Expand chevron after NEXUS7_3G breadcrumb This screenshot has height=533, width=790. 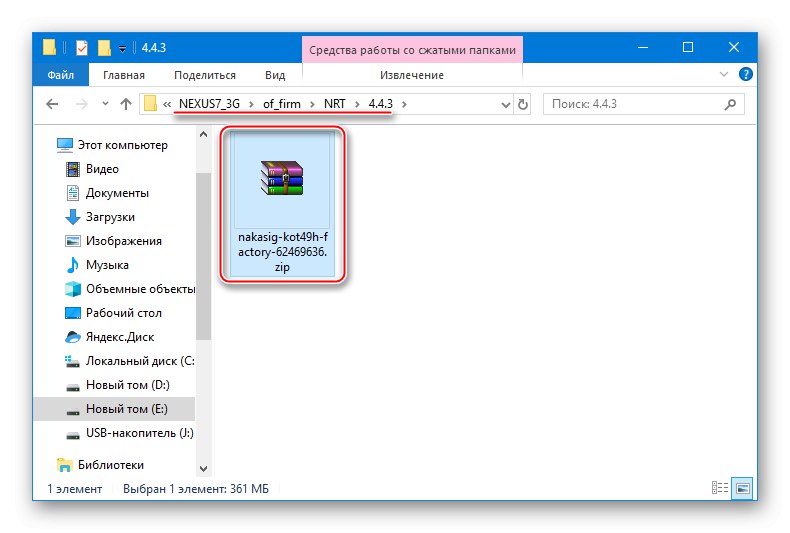coord(251,104)
